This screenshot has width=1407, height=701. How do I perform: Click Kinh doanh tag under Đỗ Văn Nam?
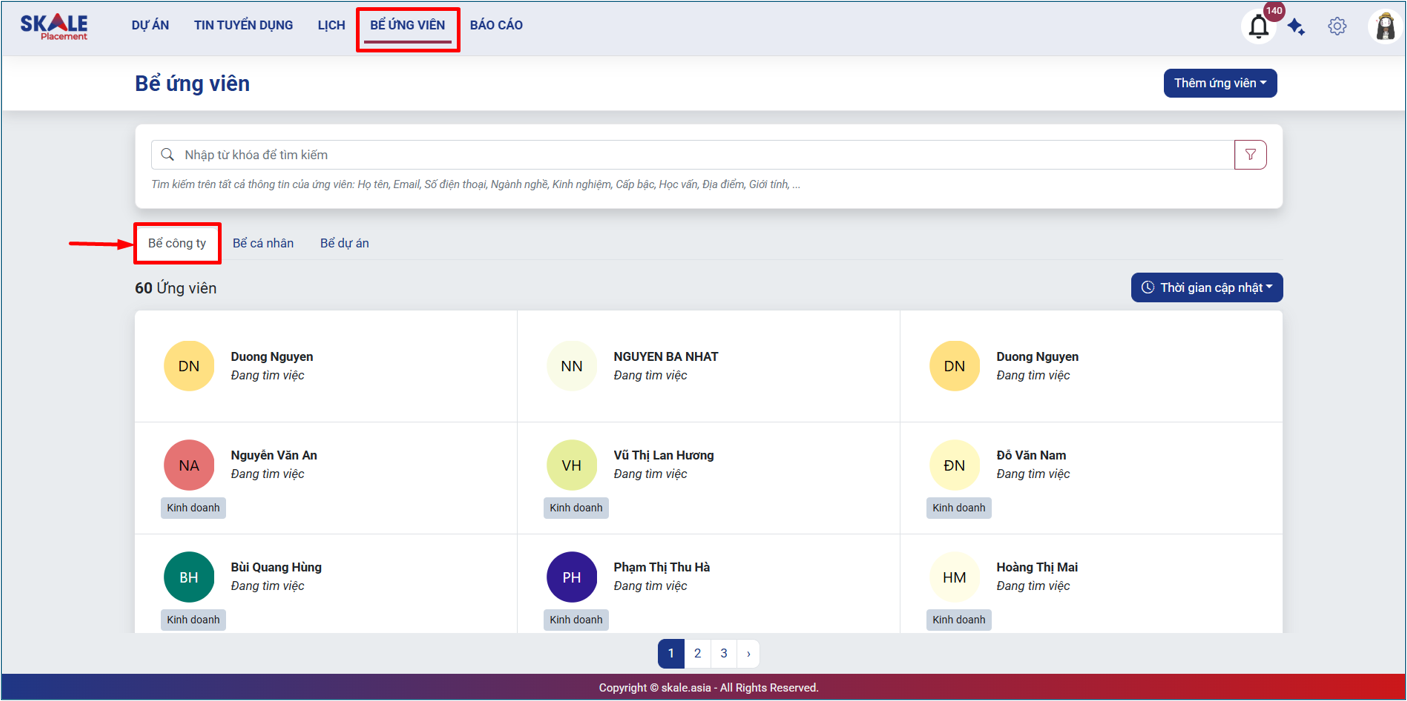pyautogui.click(x=958, y=508)
